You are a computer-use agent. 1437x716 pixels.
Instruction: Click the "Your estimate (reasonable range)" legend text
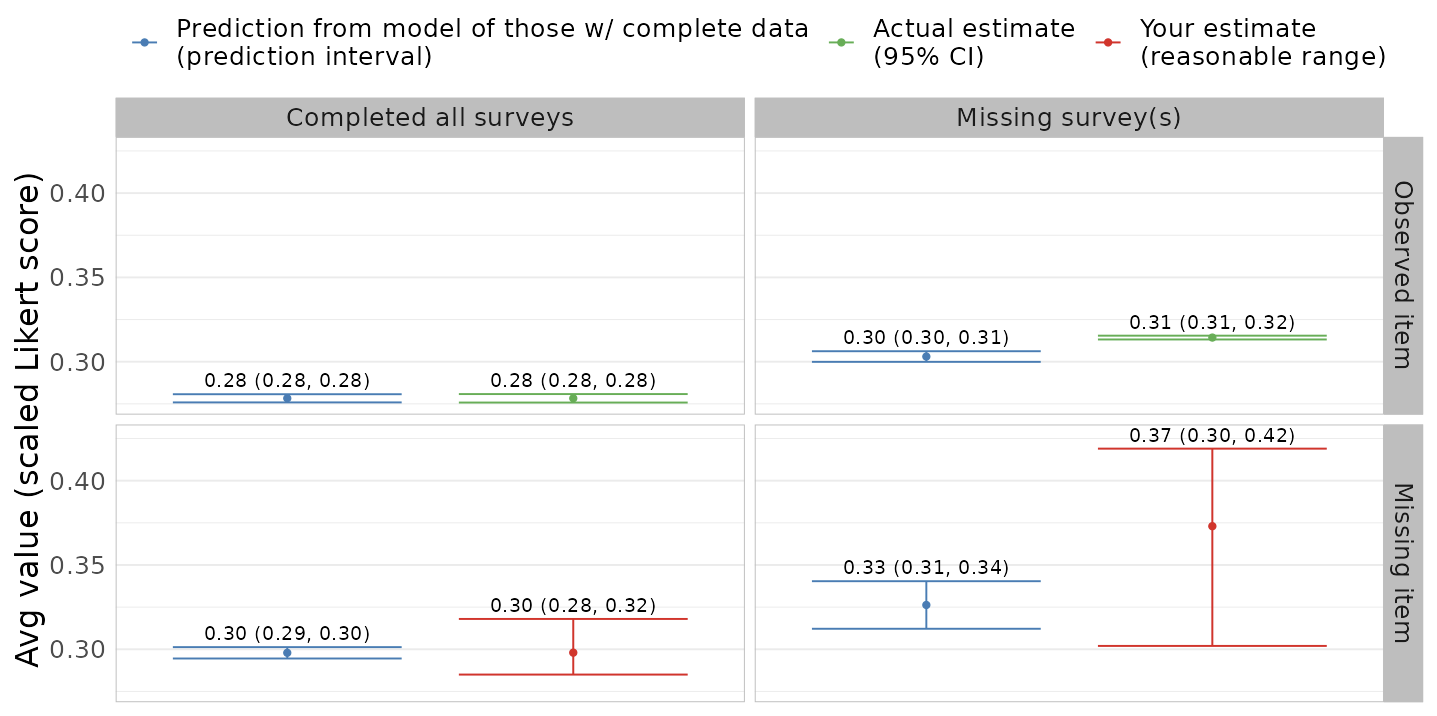pos(1262,42)
